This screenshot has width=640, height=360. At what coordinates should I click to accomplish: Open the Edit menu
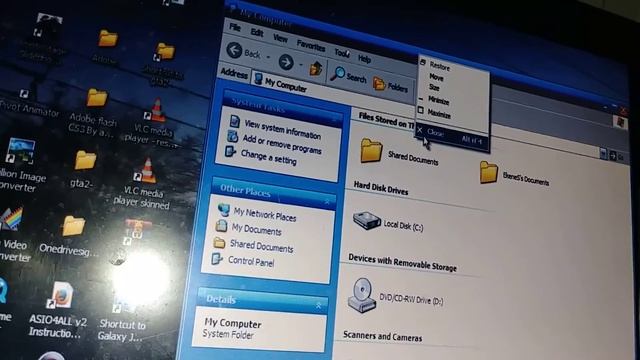(257, 33)
